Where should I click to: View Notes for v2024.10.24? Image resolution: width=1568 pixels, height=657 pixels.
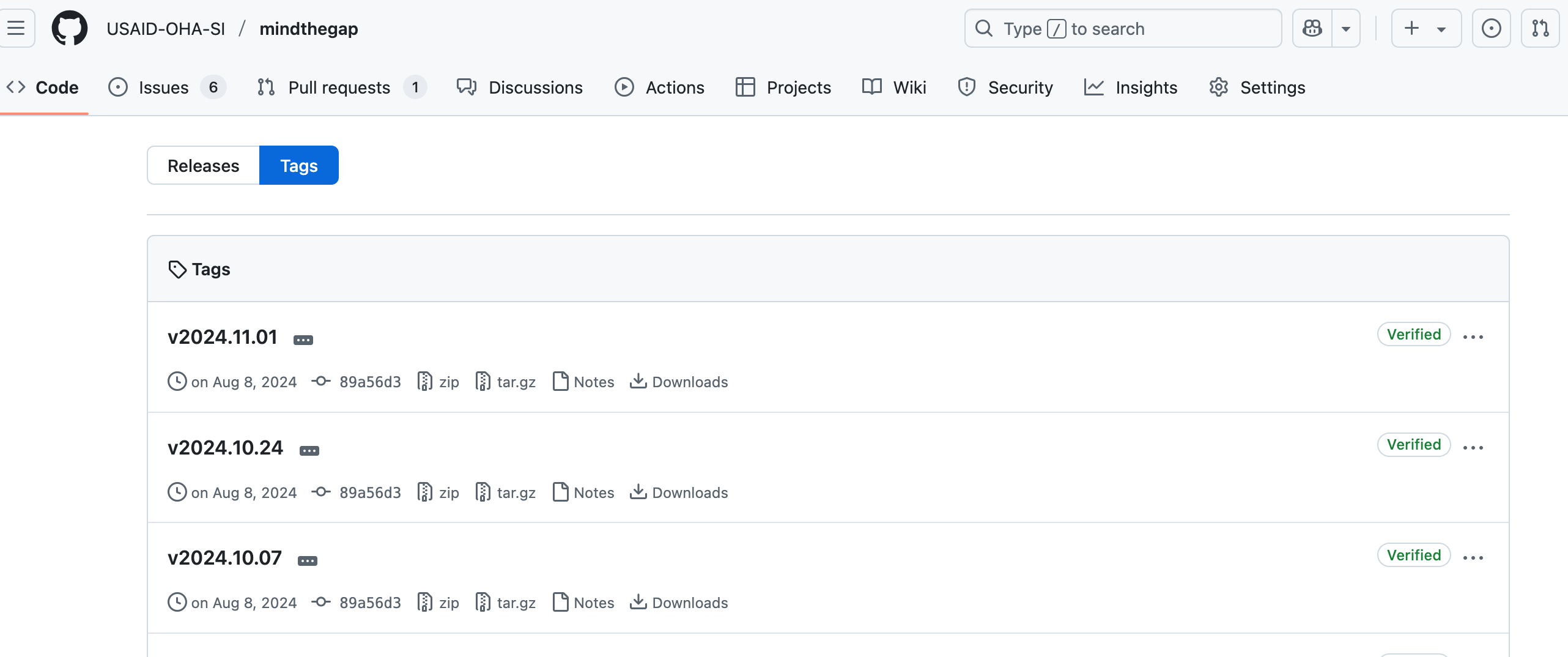click(583, 492)
